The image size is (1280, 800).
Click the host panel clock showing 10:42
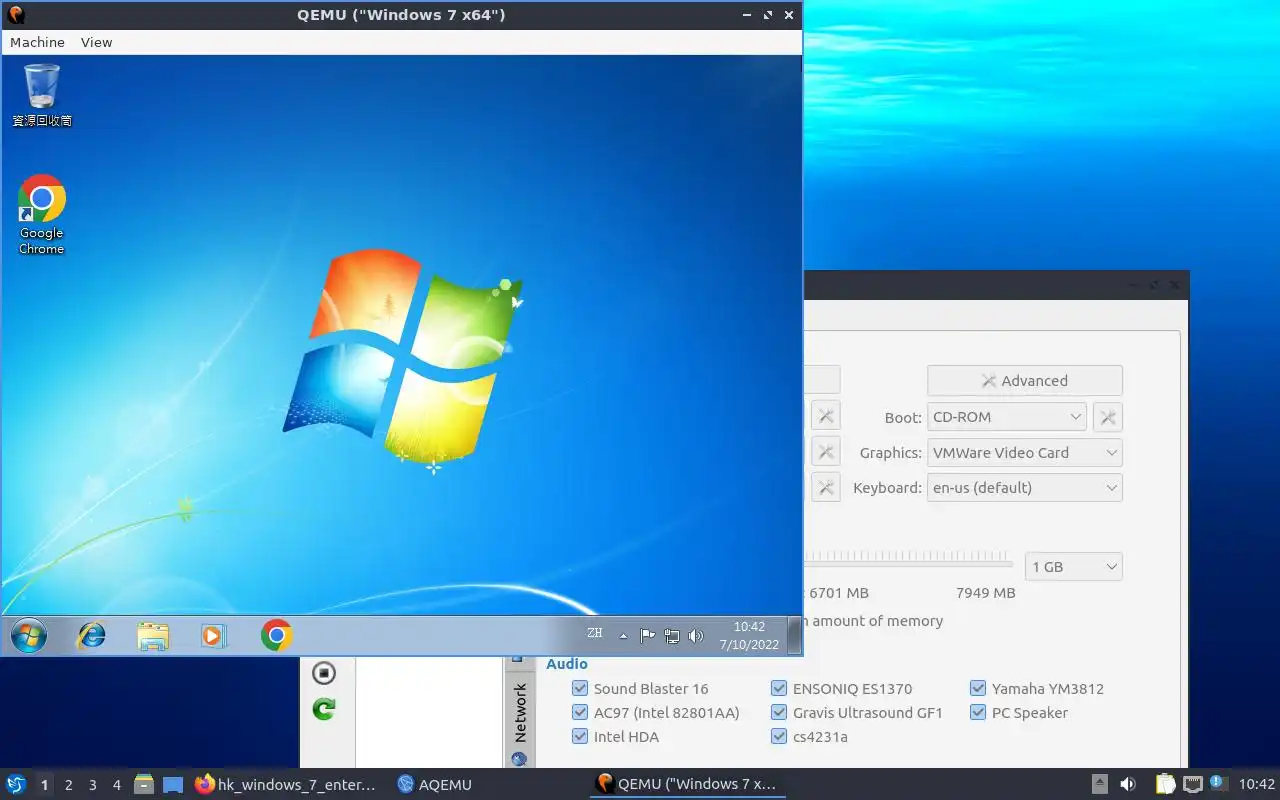1257,785
